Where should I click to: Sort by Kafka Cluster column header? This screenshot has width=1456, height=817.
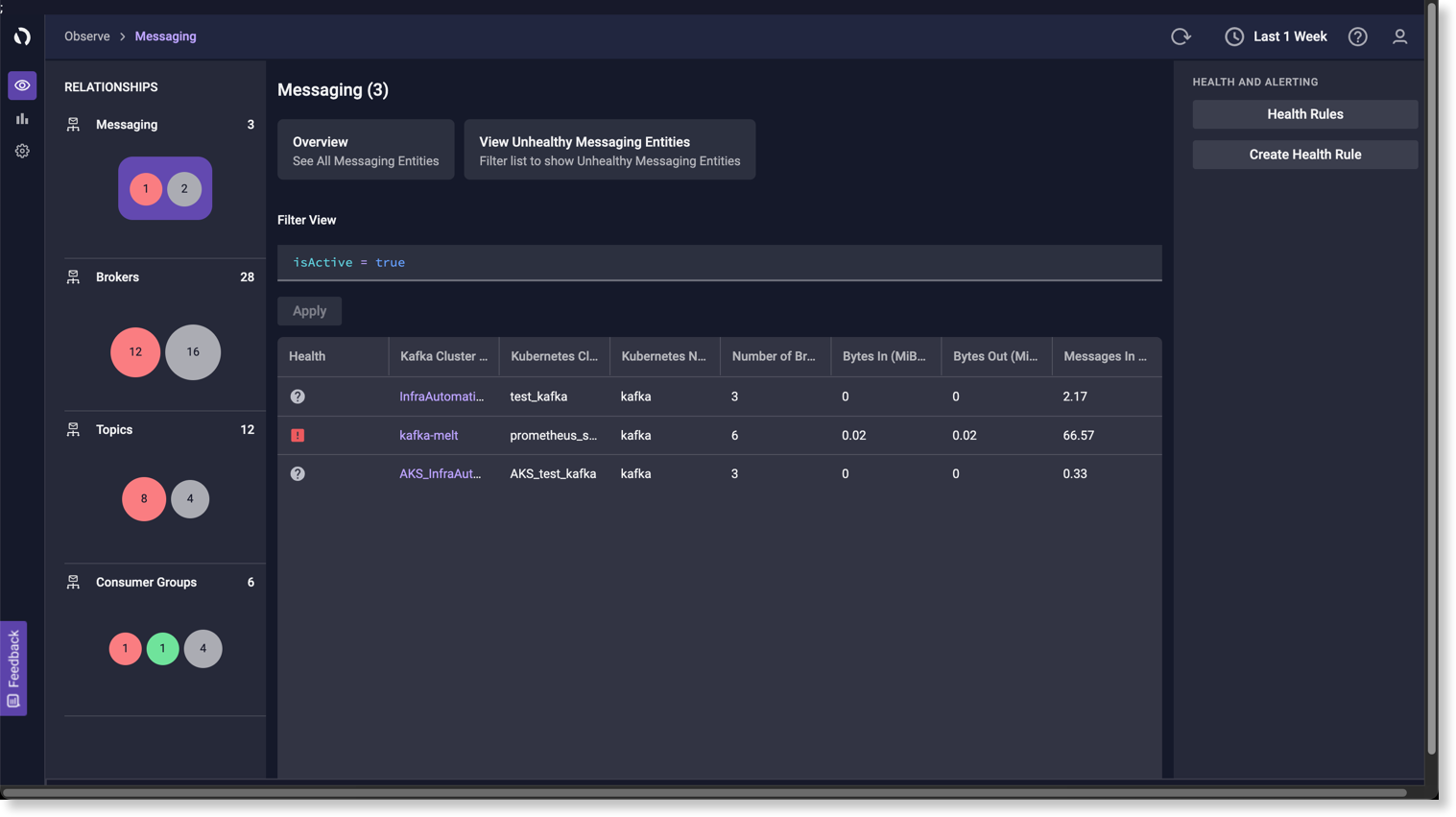tap(443, 356)
